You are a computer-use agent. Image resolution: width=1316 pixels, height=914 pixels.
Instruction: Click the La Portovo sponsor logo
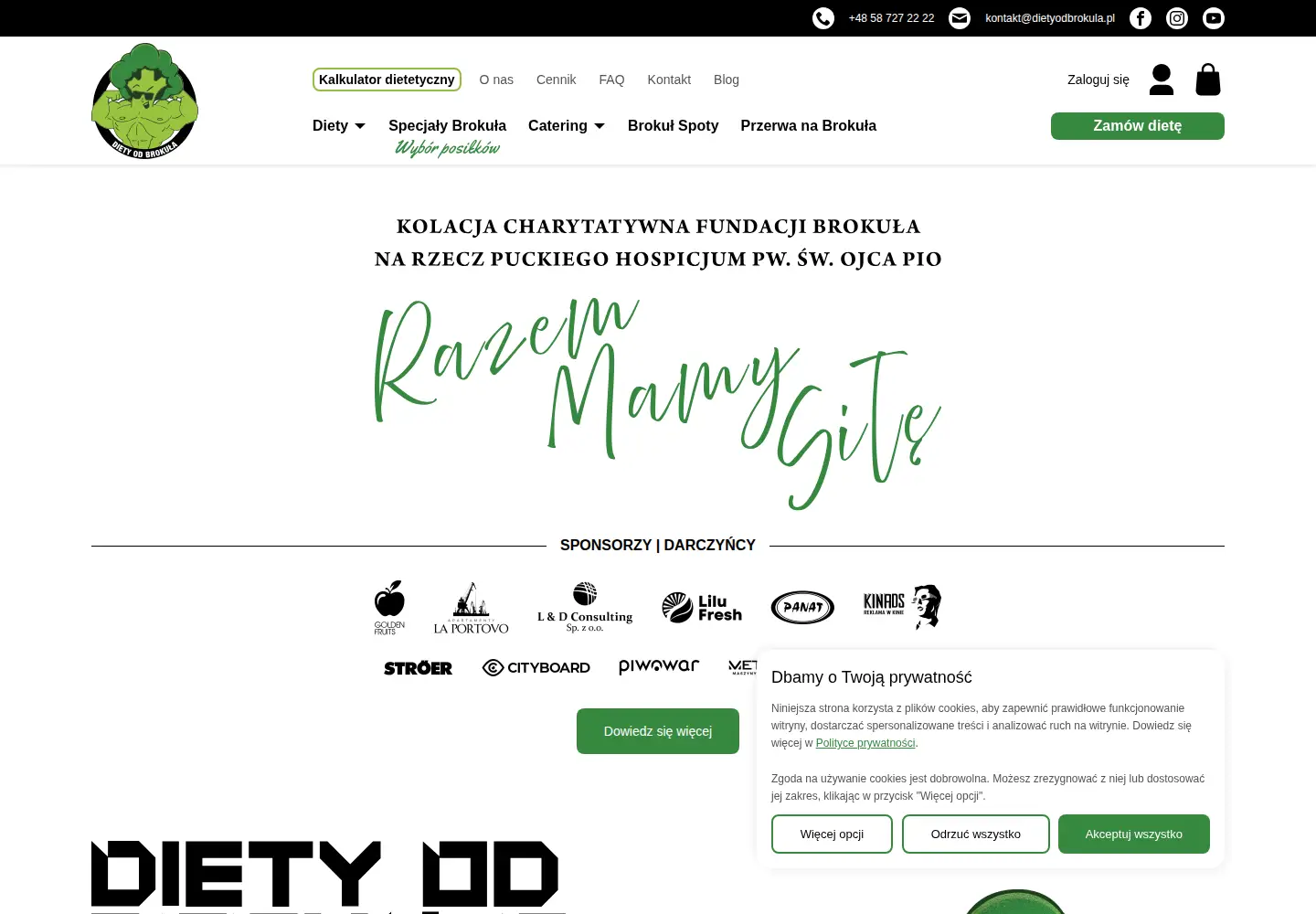(x=471, y=608)
